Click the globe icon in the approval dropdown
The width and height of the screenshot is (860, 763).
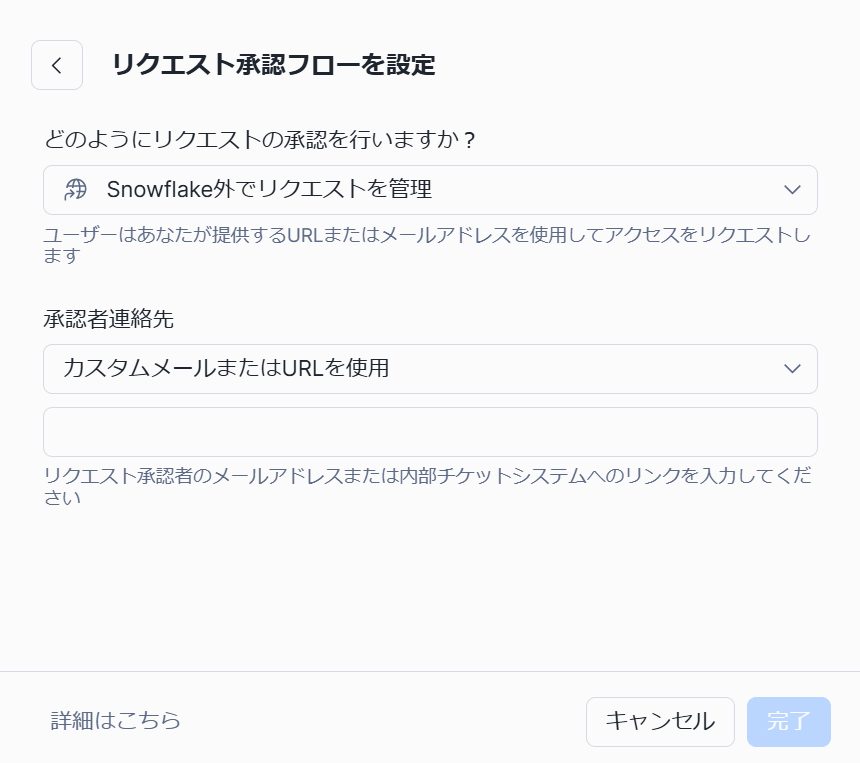click(x=76, y=190)
